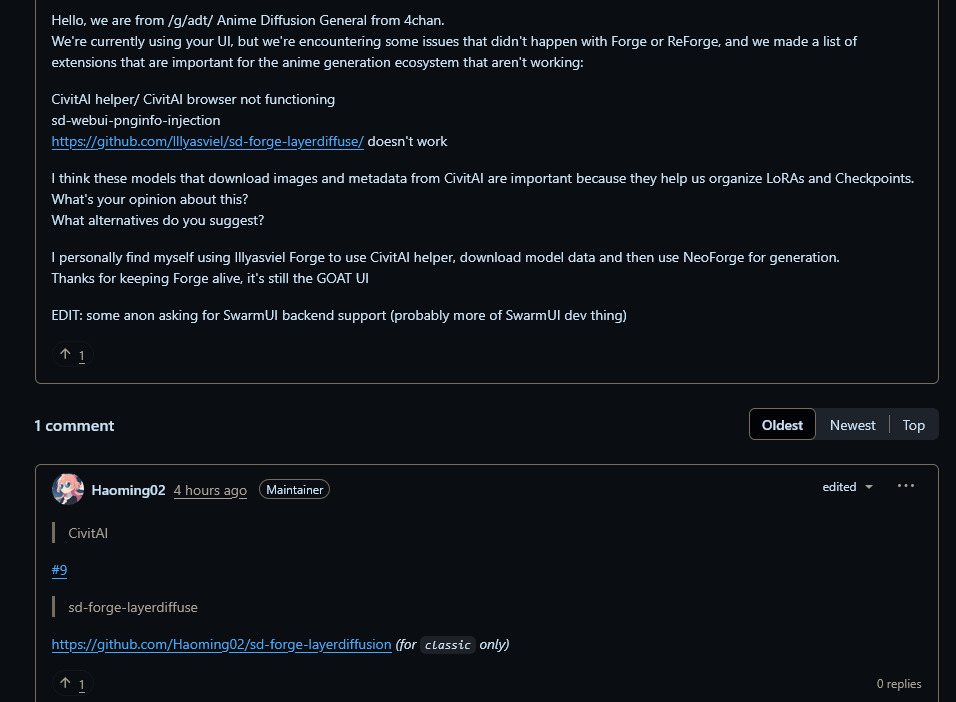956x702 pixels.
Task: Click the Haoming02 username
Action: pyautogui.click(x=128, y=490)
